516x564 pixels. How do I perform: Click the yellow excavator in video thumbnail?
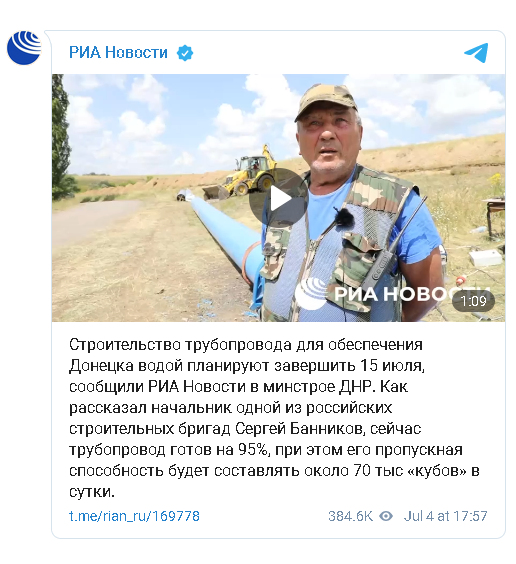pos(244,173)
